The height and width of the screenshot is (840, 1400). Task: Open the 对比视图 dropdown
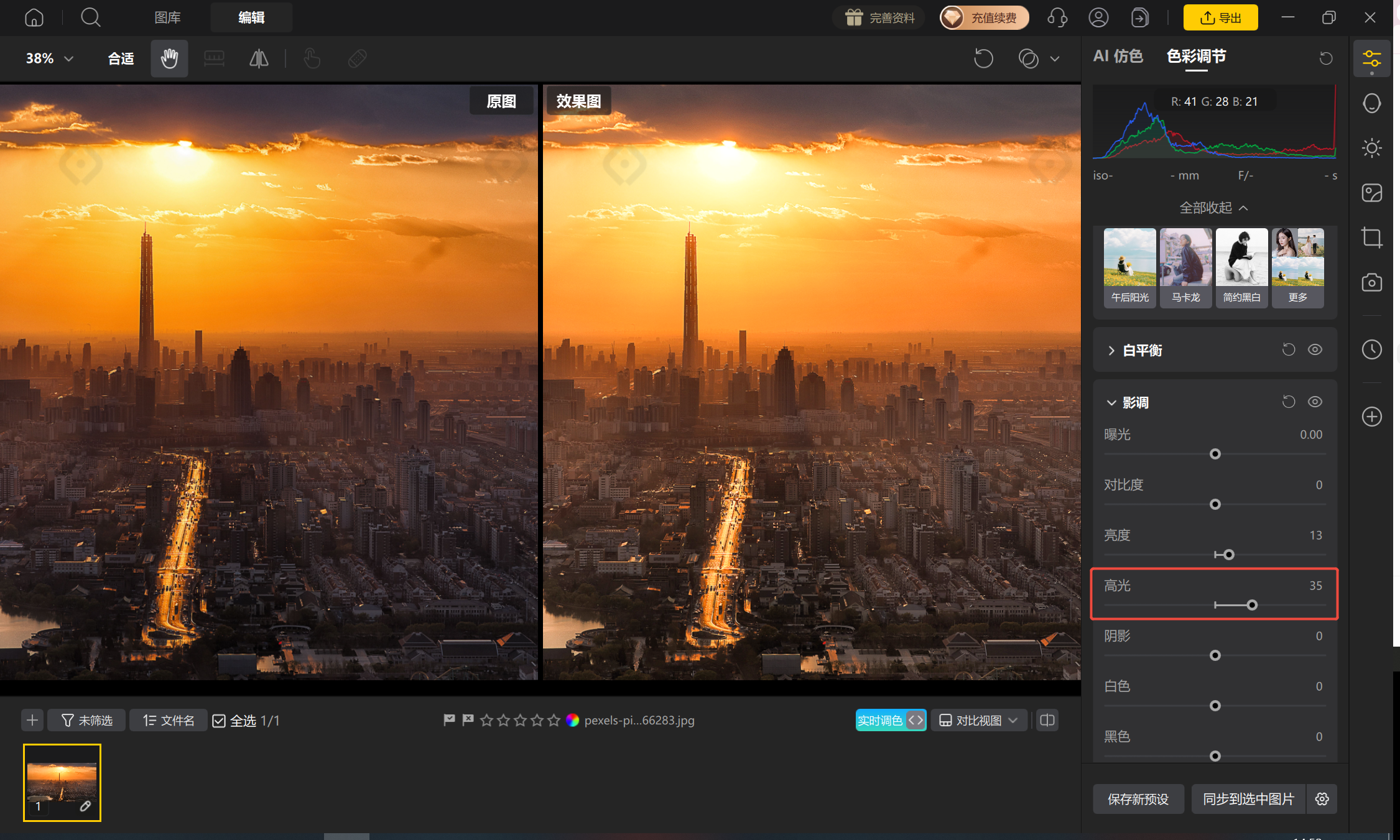click(978, 720)
